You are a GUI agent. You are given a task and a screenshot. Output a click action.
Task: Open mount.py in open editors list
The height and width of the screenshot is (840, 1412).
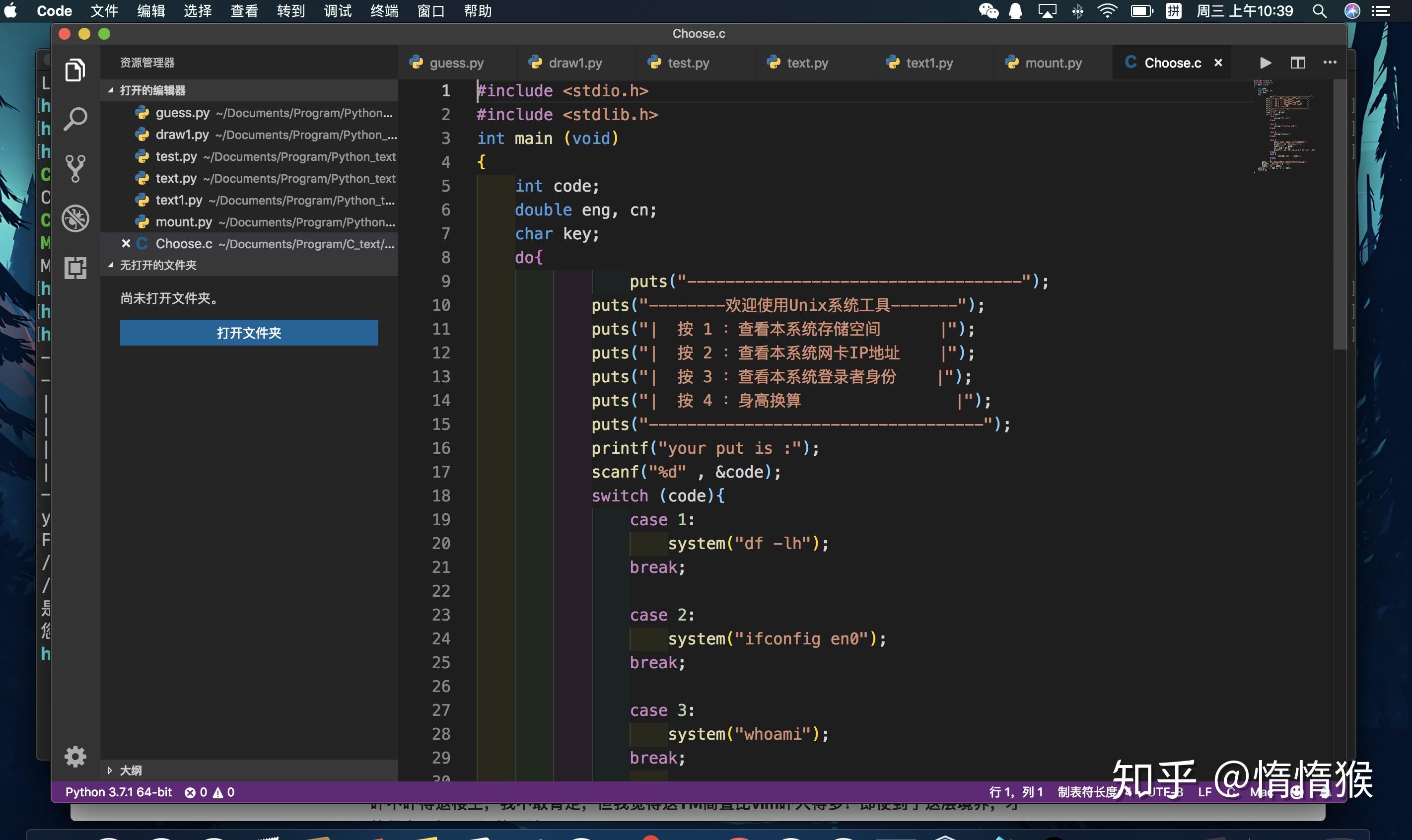[183, 222]
